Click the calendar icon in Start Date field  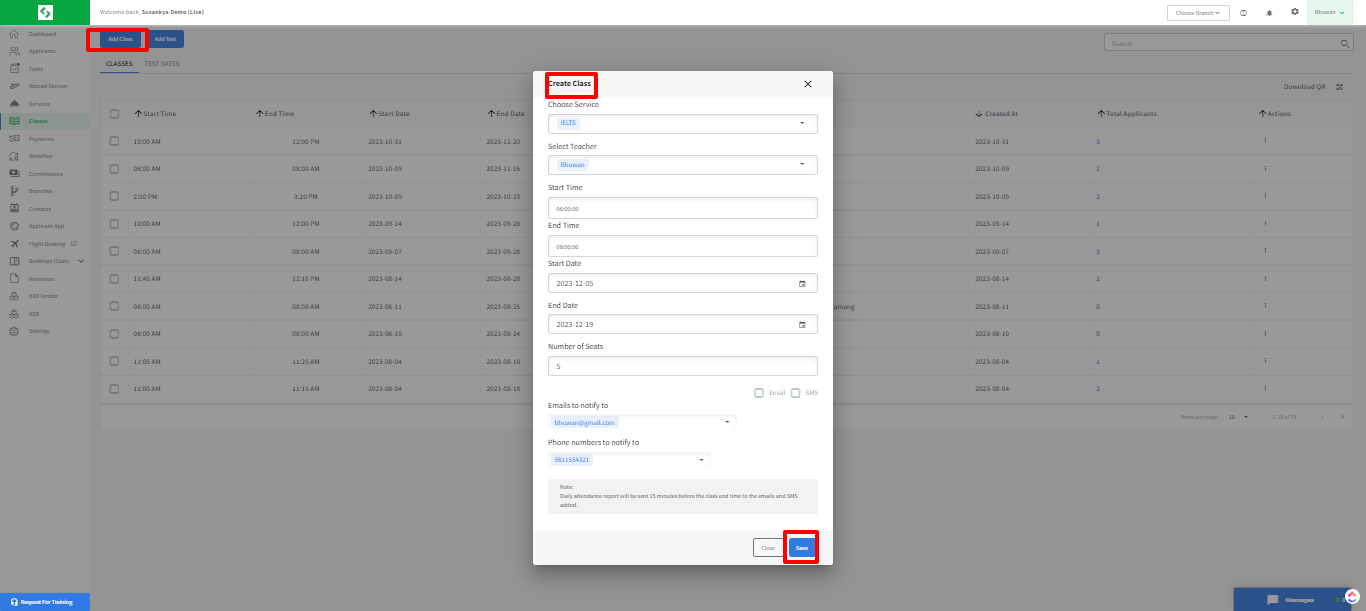(802, 284)
